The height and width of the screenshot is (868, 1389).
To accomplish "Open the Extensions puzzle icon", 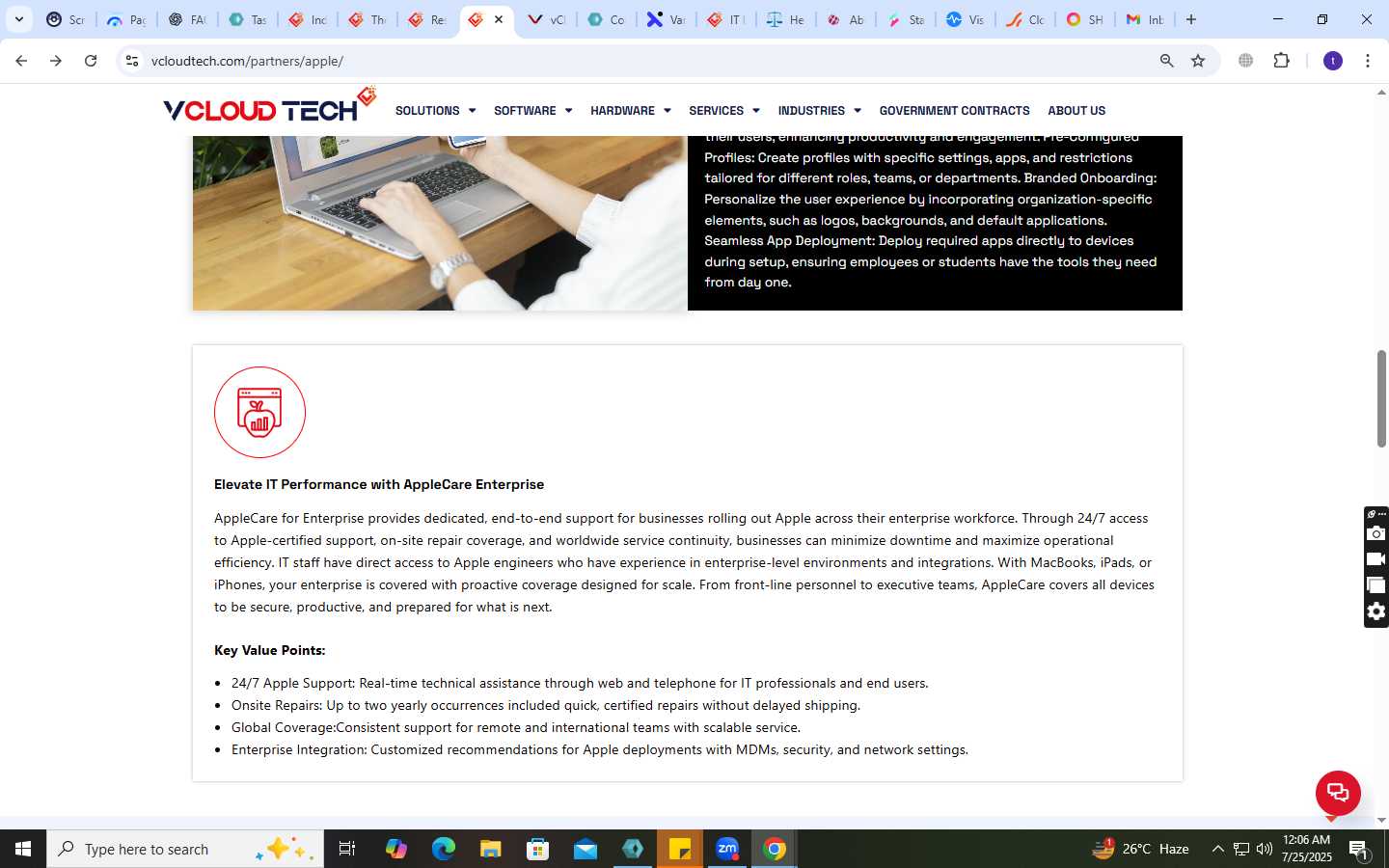I will (x=1281, y=61).
